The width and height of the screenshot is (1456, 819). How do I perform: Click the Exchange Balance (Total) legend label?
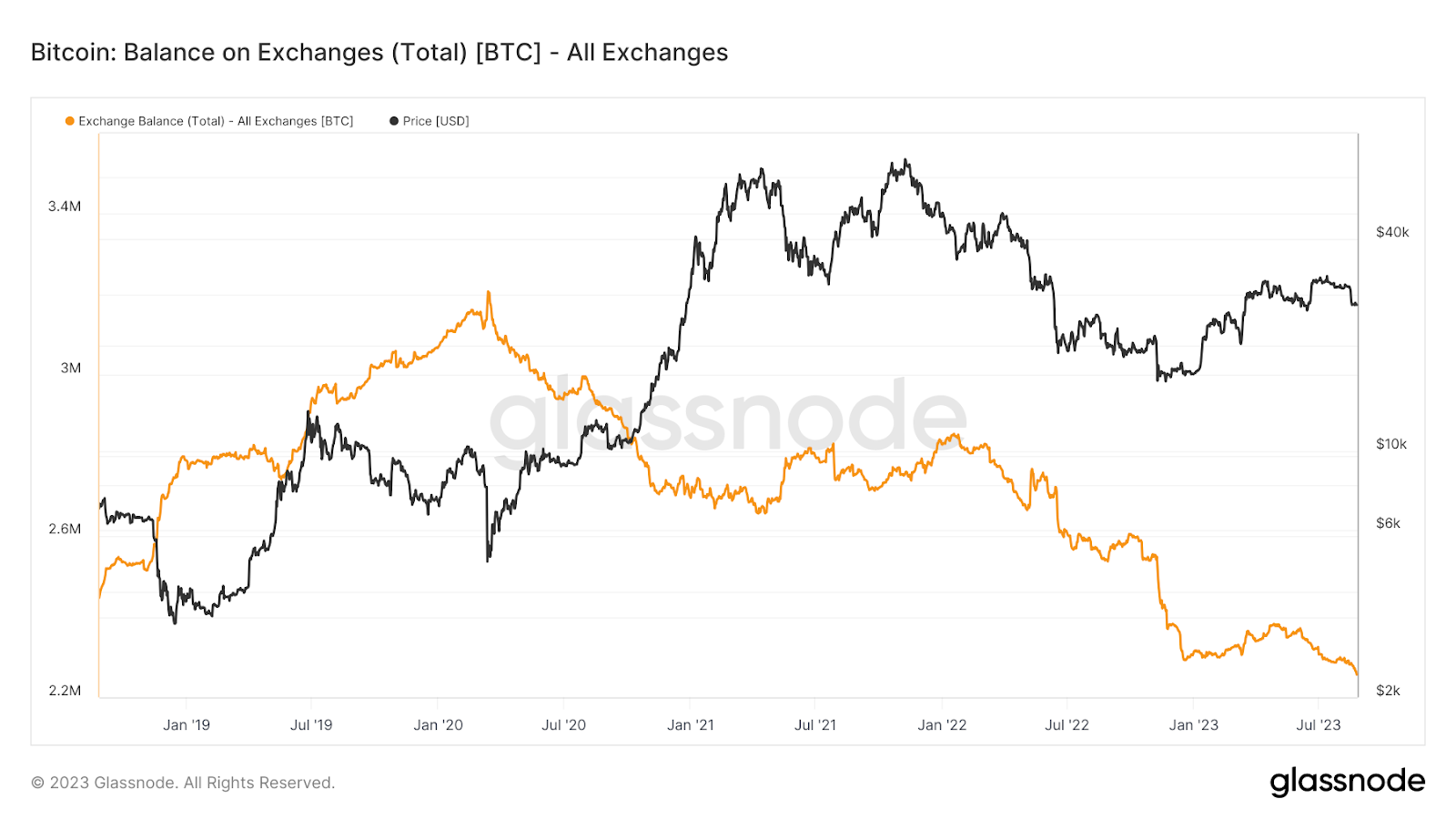coord(216,121)
